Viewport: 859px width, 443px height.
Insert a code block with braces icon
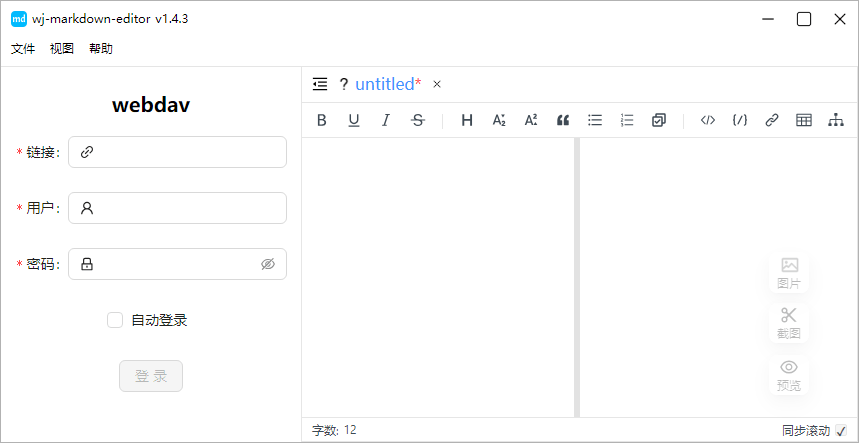point(739,120)
